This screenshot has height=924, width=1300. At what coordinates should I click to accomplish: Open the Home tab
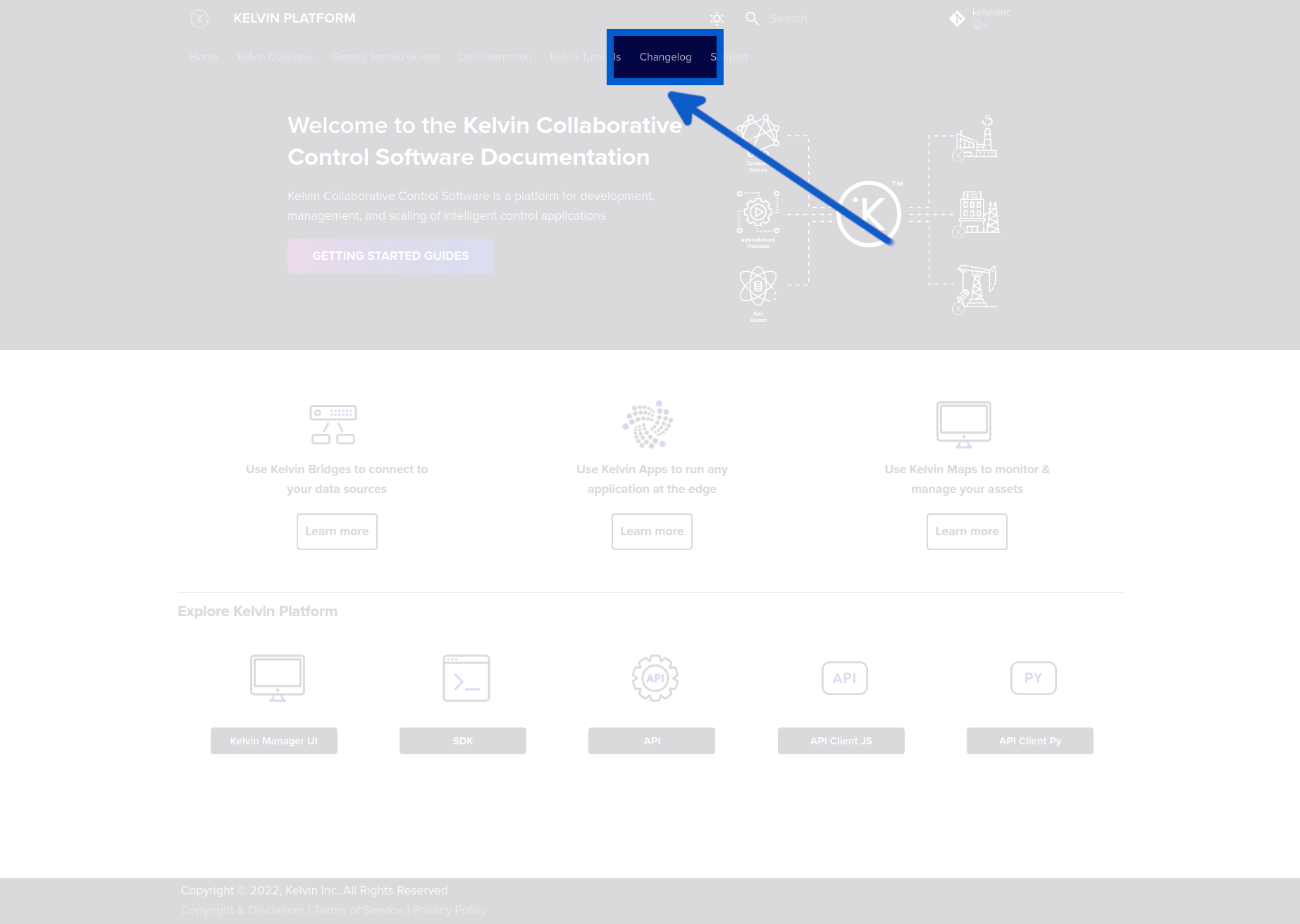tap(204, 57)
